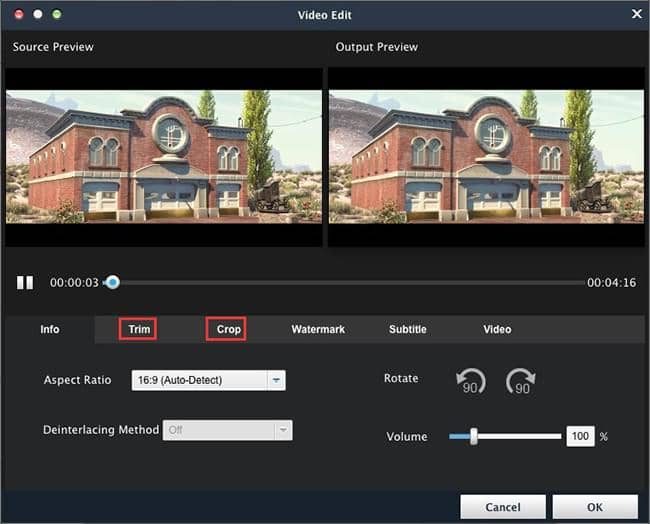Click the playback position slider handle
The image size is (650, 524).
(x=112, y=282)
